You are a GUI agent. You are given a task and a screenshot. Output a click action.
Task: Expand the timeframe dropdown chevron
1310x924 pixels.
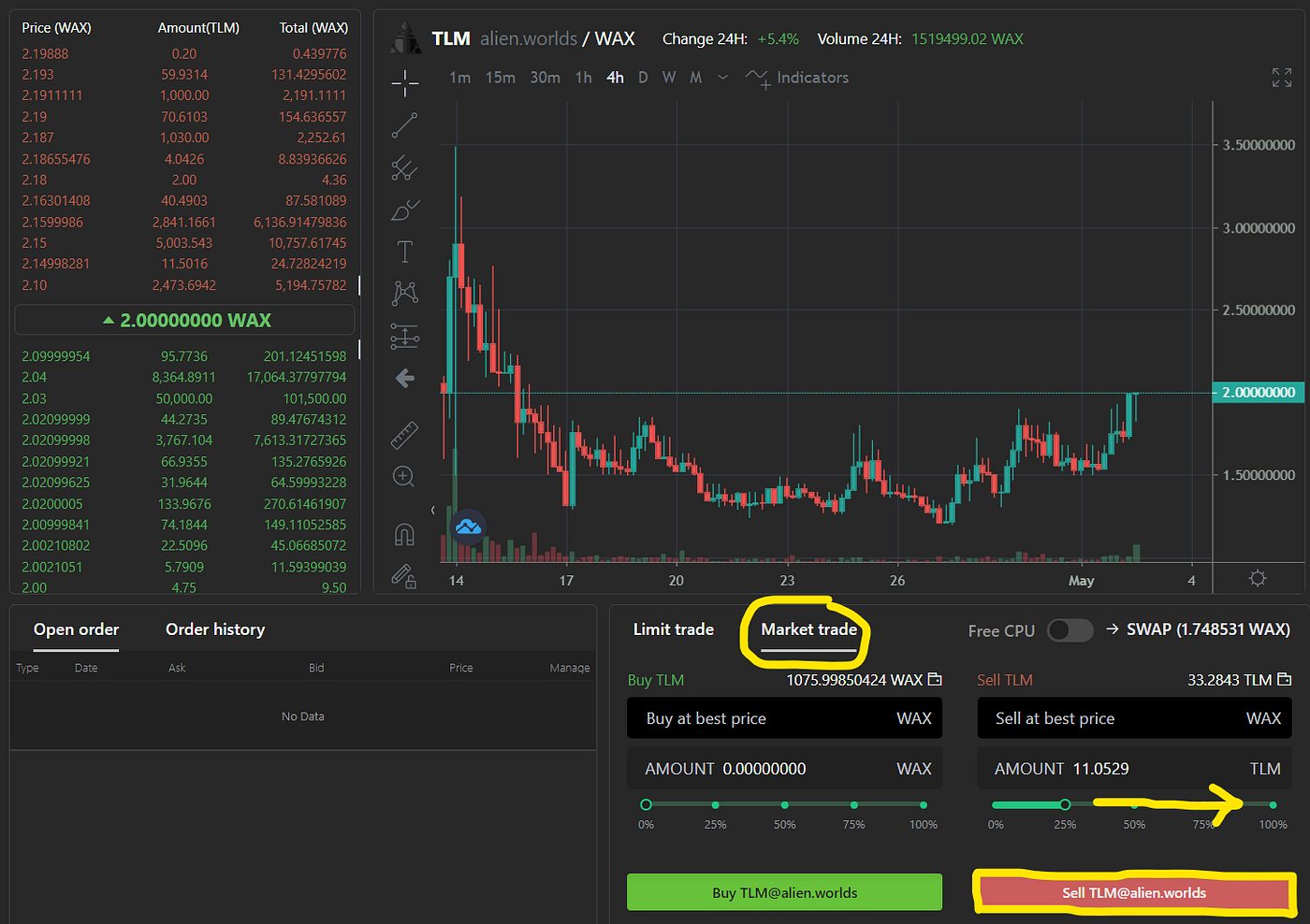coord(722,78)
